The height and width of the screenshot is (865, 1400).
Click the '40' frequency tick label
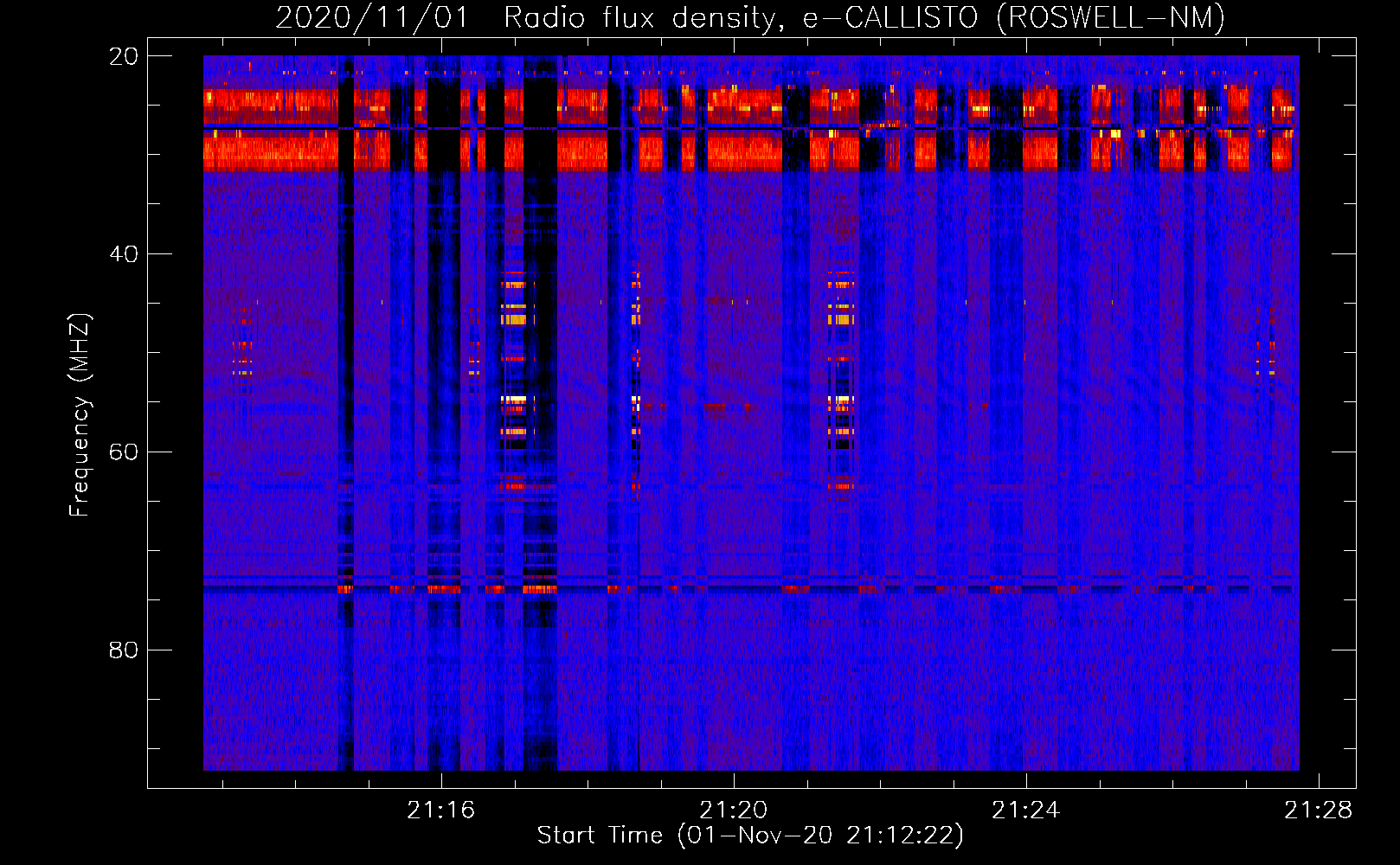124,254
